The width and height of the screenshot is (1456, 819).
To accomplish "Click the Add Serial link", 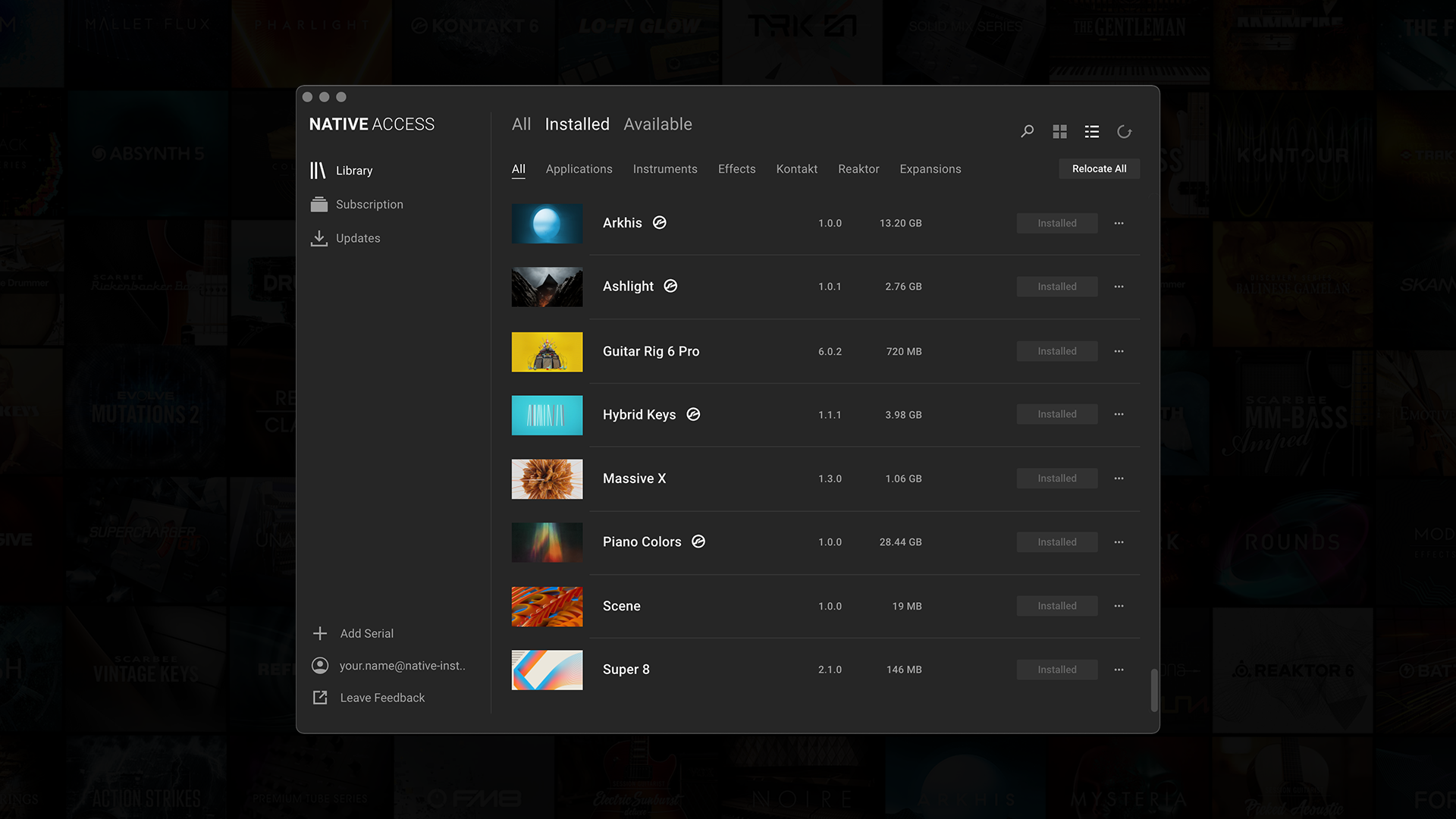I will click(366, 633).
